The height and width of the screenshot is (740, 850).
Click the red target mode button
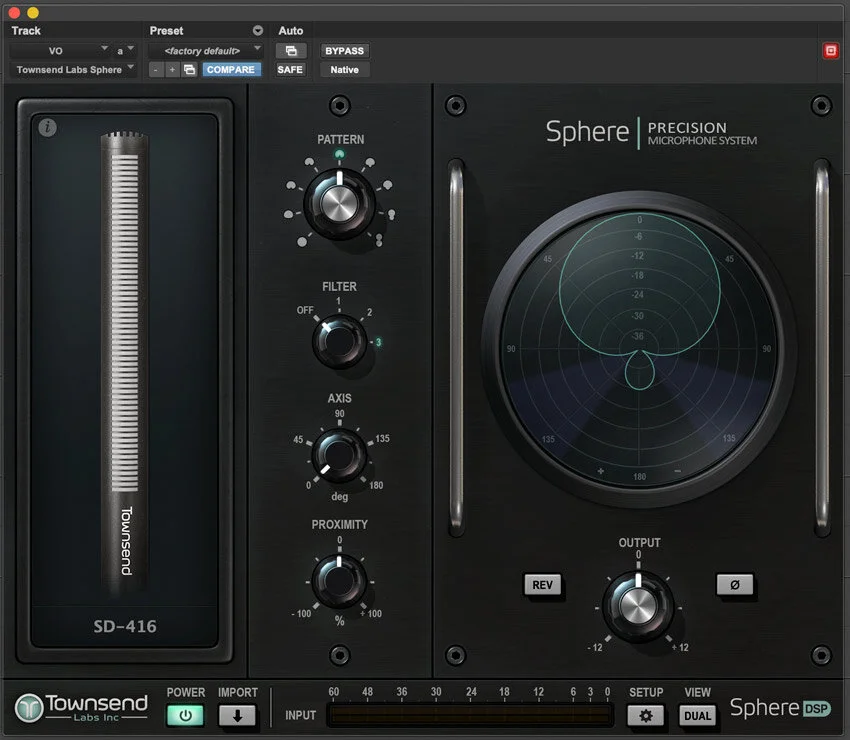830,51
